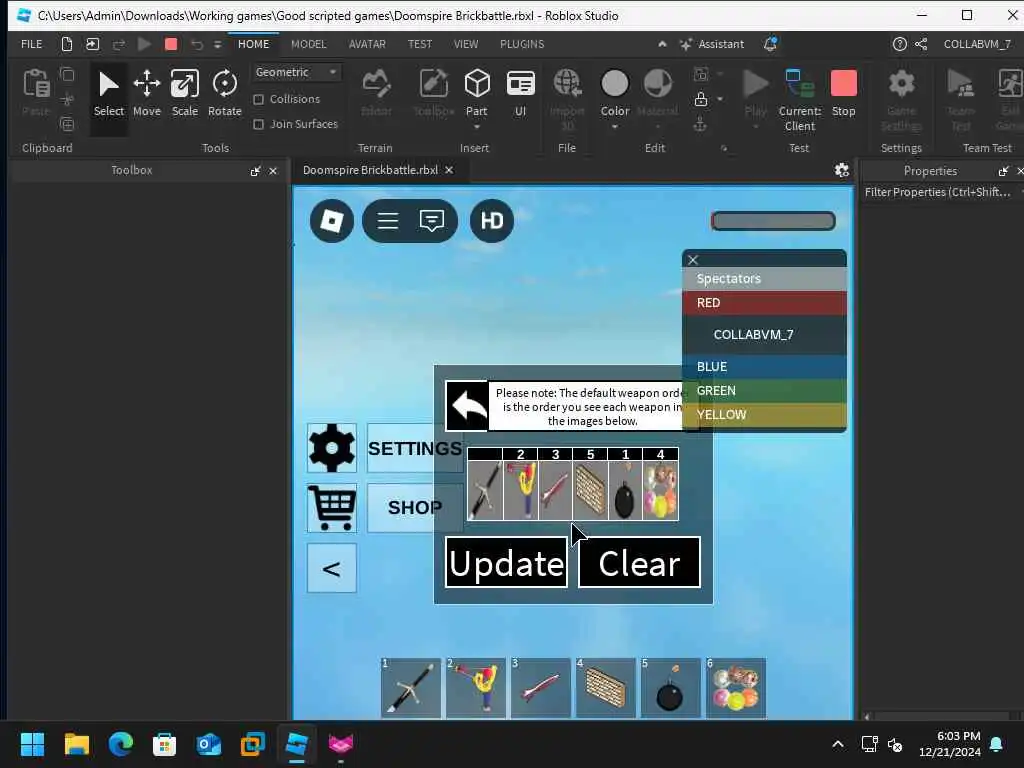Select the RED team row
Screen dimensions: 1024x768
764,303
